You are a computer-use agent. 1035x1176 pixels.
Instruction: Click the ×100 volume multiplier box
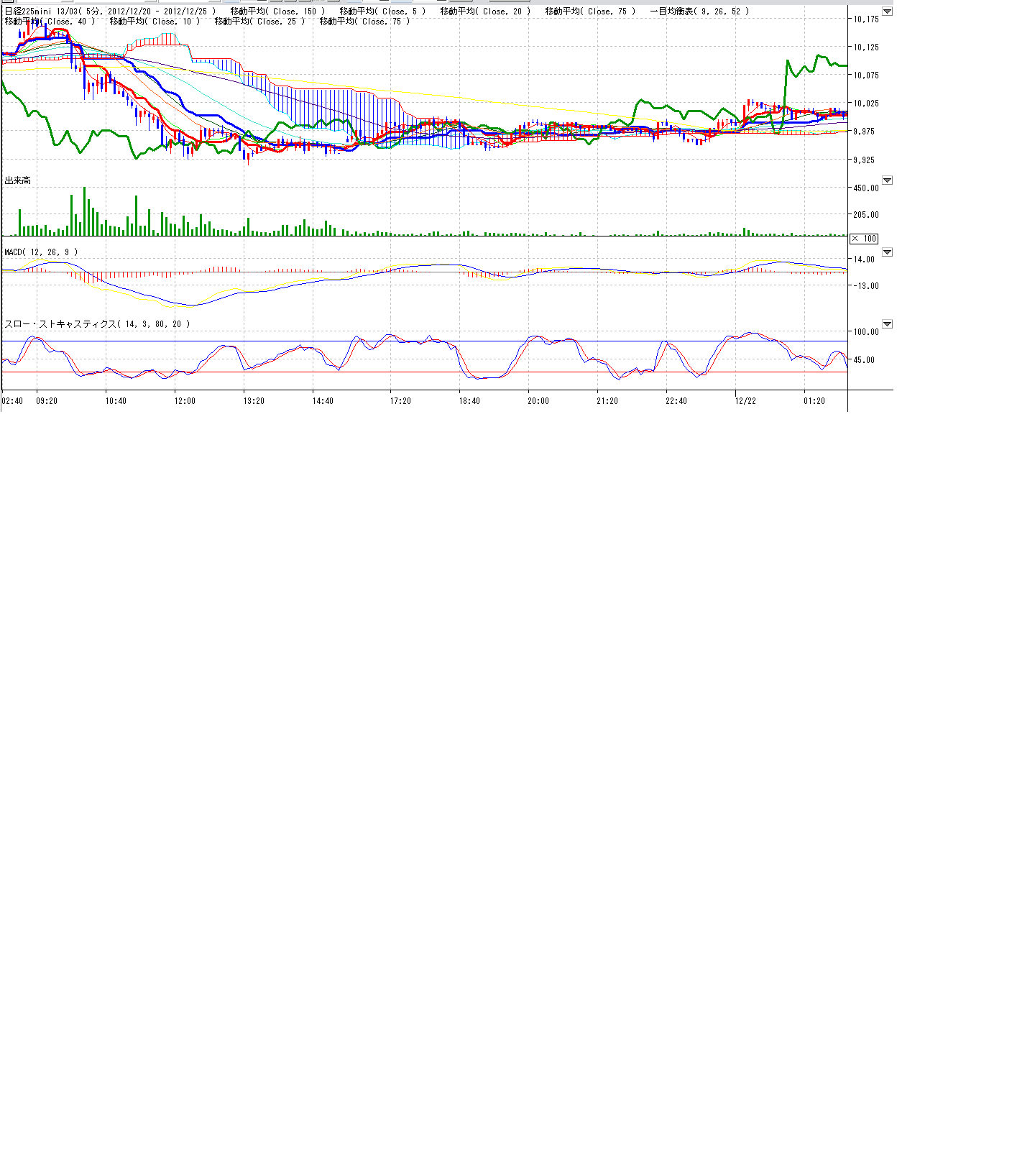(864, 239)
